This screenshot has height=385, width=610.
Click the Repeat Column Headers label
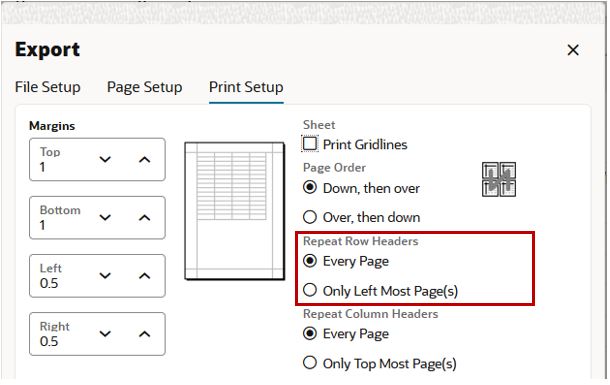[371, 314]
